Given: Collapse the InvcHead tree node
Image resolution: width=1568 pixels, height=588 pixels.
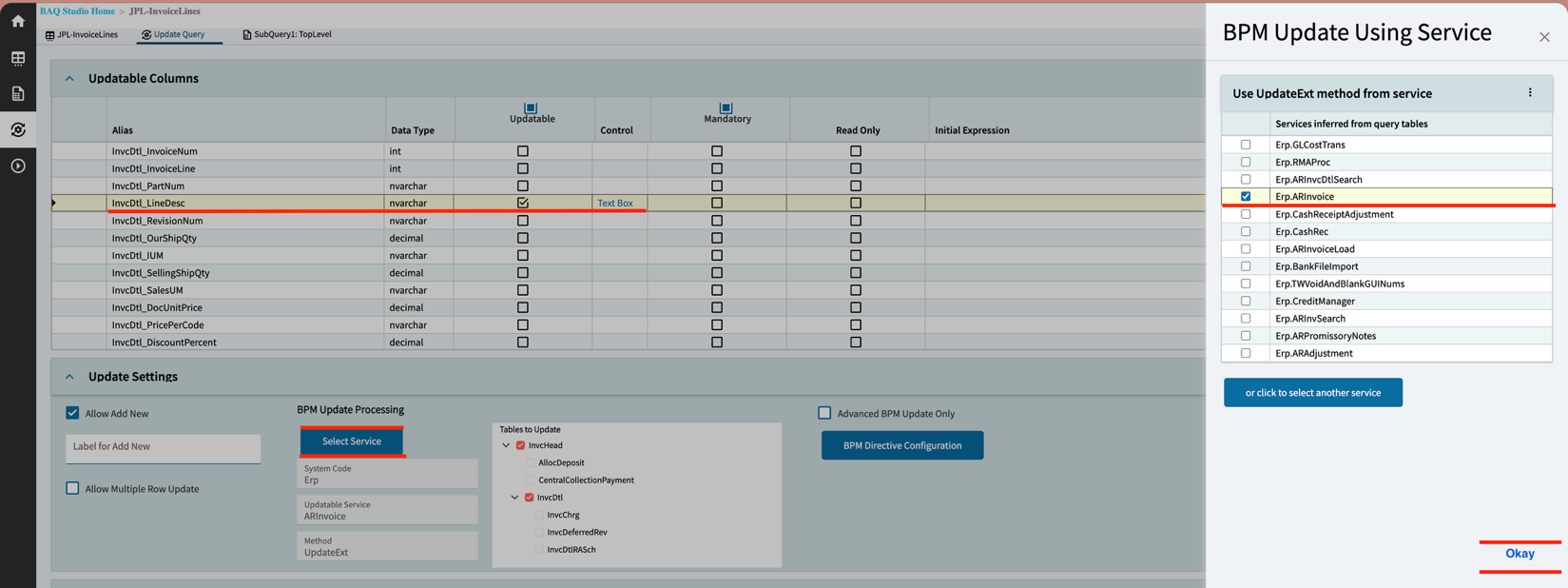Looking at the screenshot, I should click(x=506, y=445).
